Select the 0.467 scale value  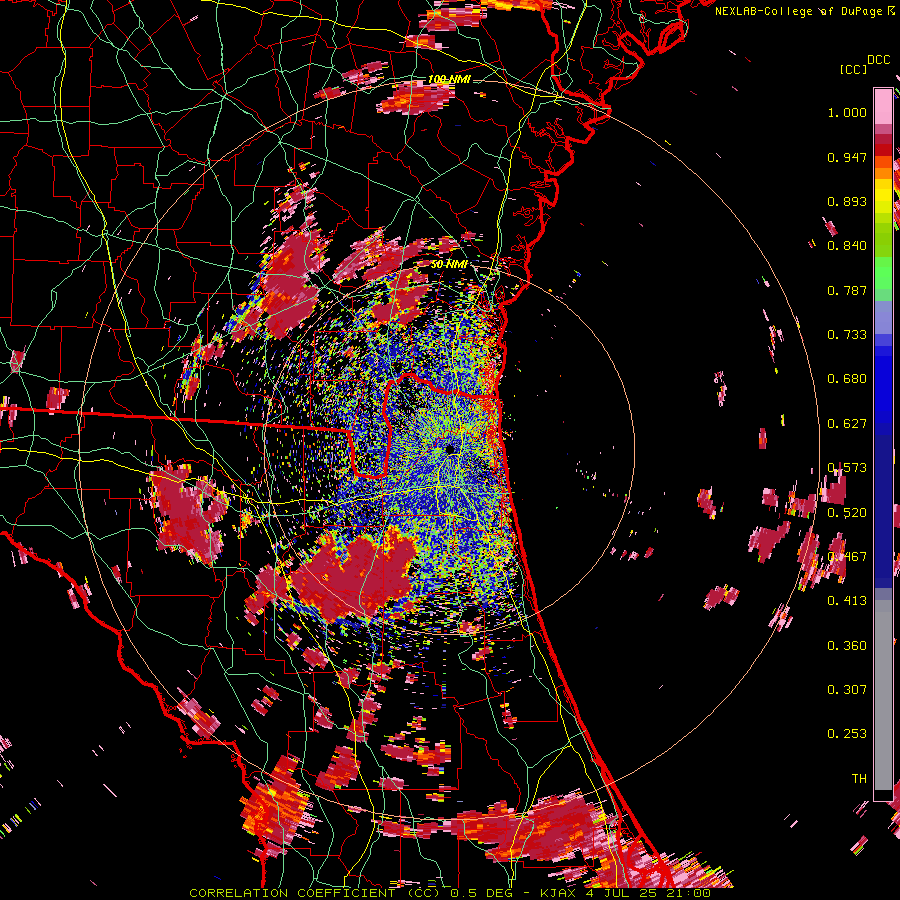click(x=847, y=557)
